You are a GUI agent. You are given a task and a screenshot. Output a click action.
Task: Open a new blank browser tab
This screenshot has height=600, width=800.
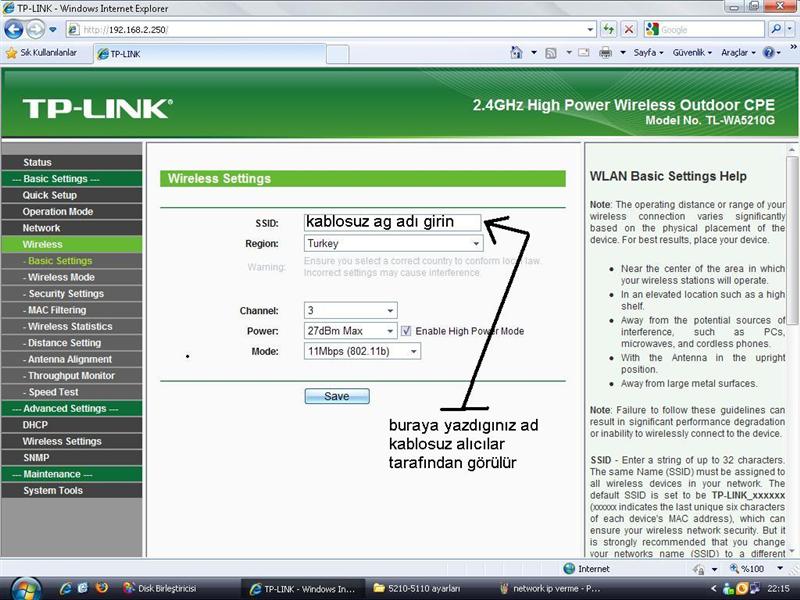pyautogui.click(x=337, y=54)
